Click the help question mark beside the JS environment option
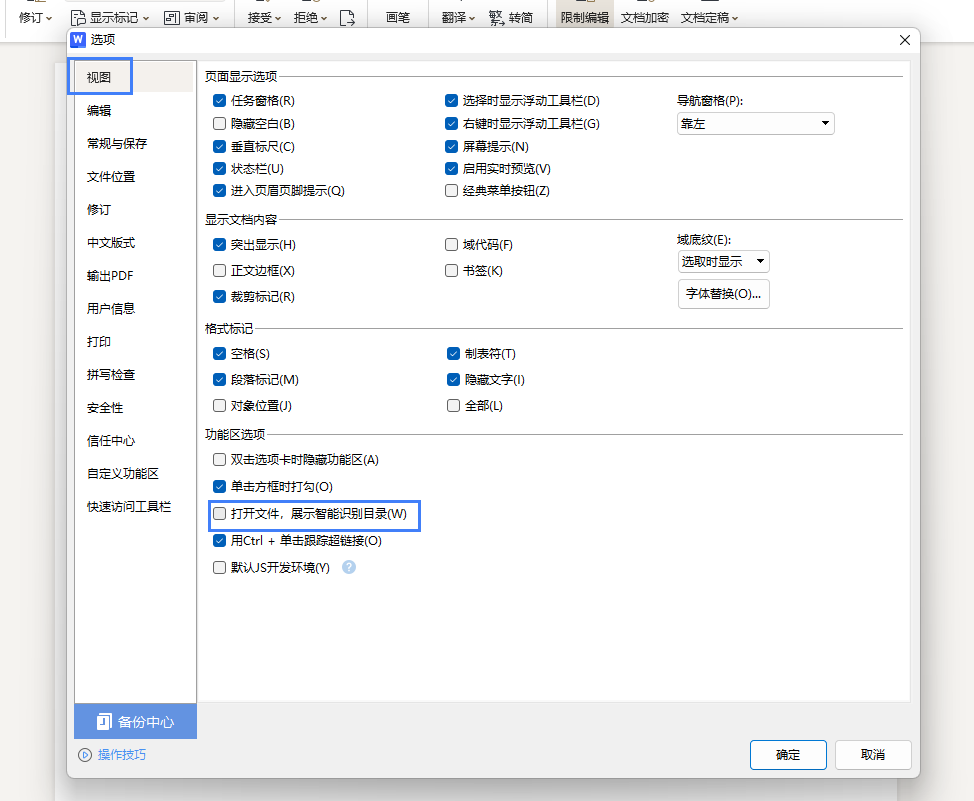The height and width of the screenshot is (801, 974). 349,567
